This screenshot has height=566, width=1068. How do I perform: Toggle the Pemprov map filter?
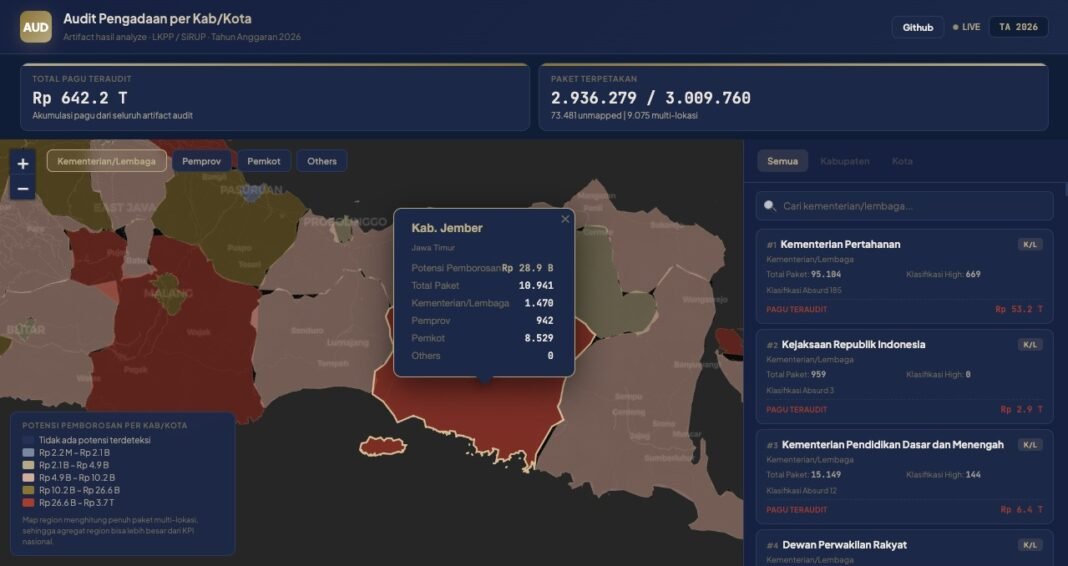coord(202,161)
